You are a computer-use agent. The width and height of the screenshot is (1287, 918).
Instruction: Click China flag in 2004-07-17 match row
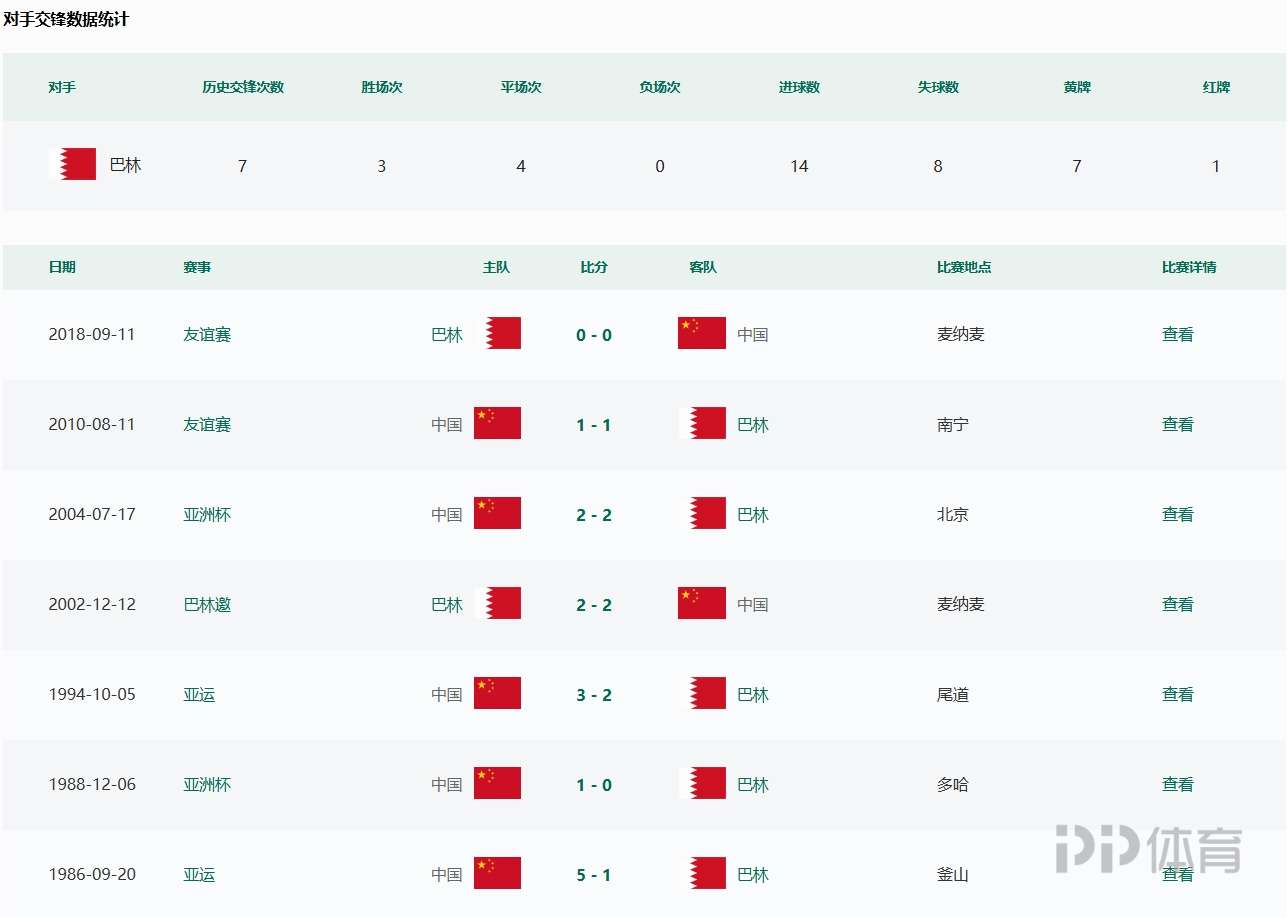tap(497, 513)
